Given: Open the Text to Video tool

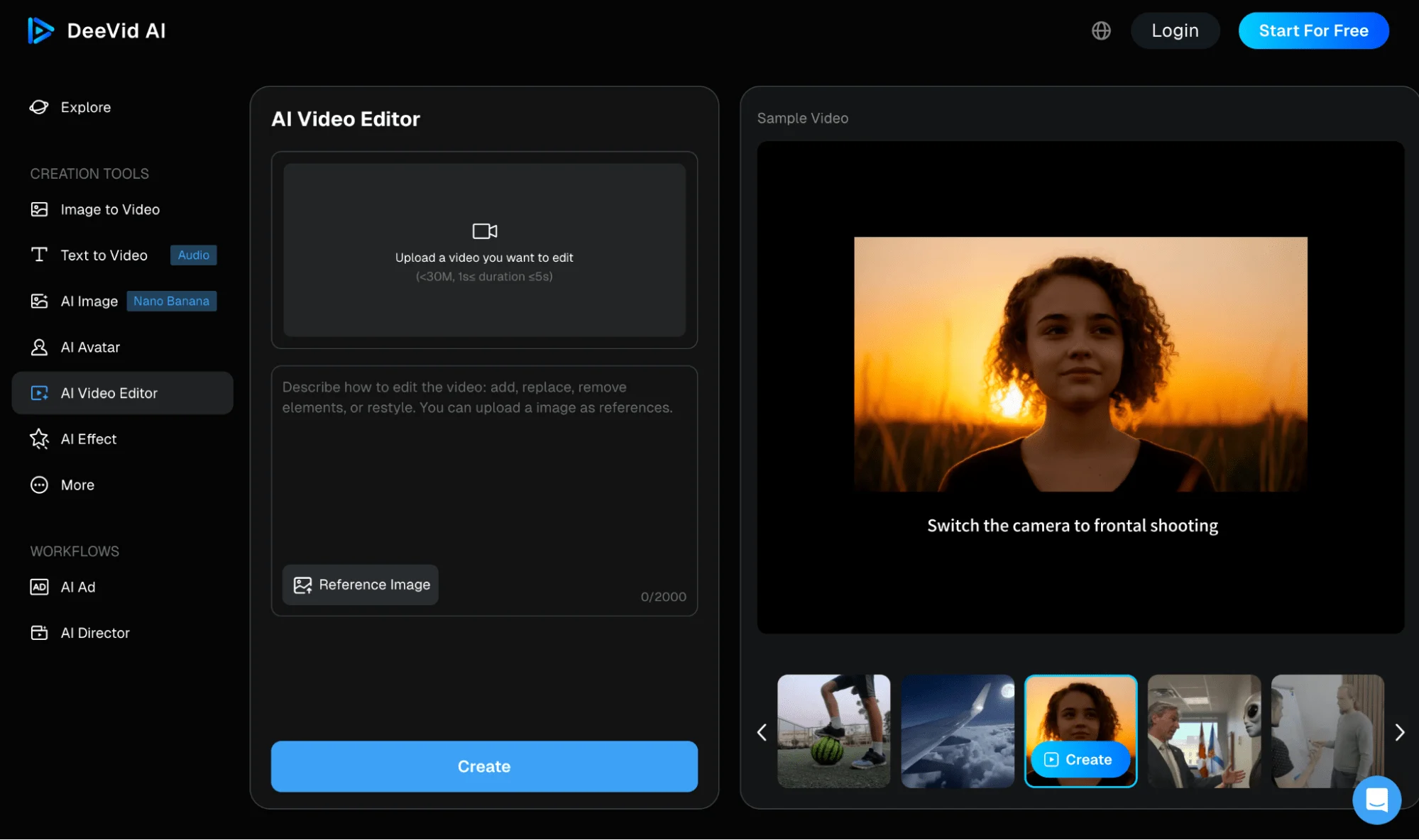Looking at the screenshot, I should 104,255.
